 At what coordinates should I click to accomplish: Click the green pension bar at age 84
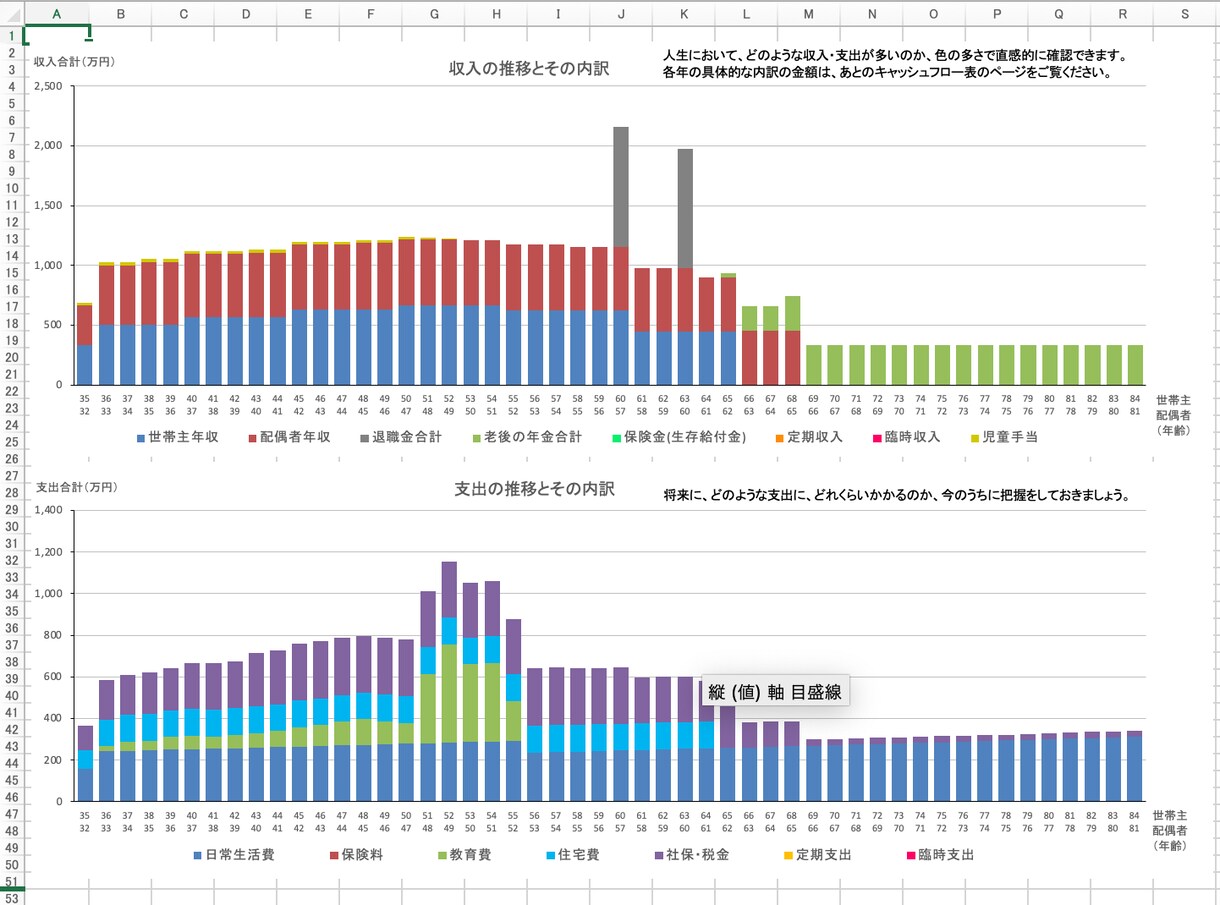[1135, 365]
